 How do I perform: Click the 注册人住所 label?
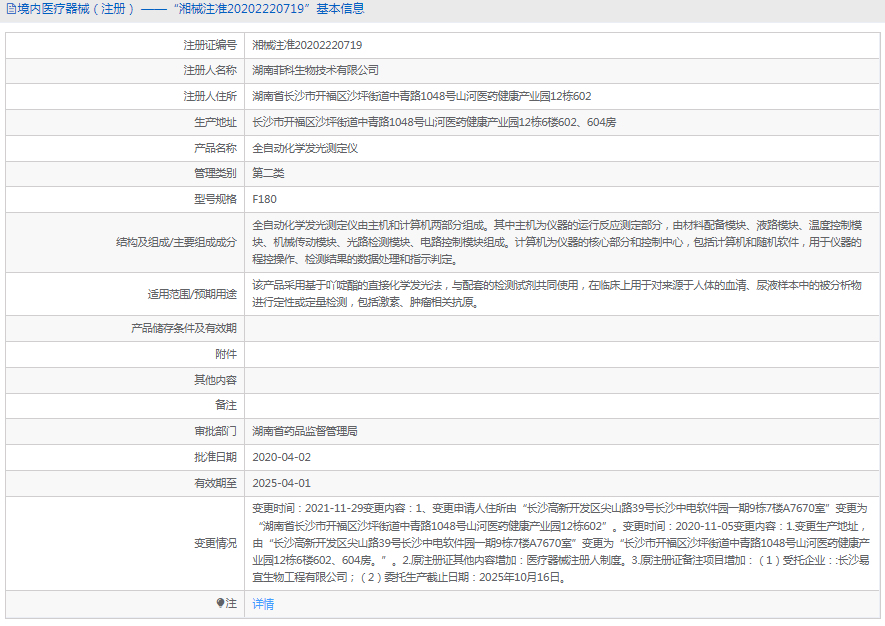[210, 96]
